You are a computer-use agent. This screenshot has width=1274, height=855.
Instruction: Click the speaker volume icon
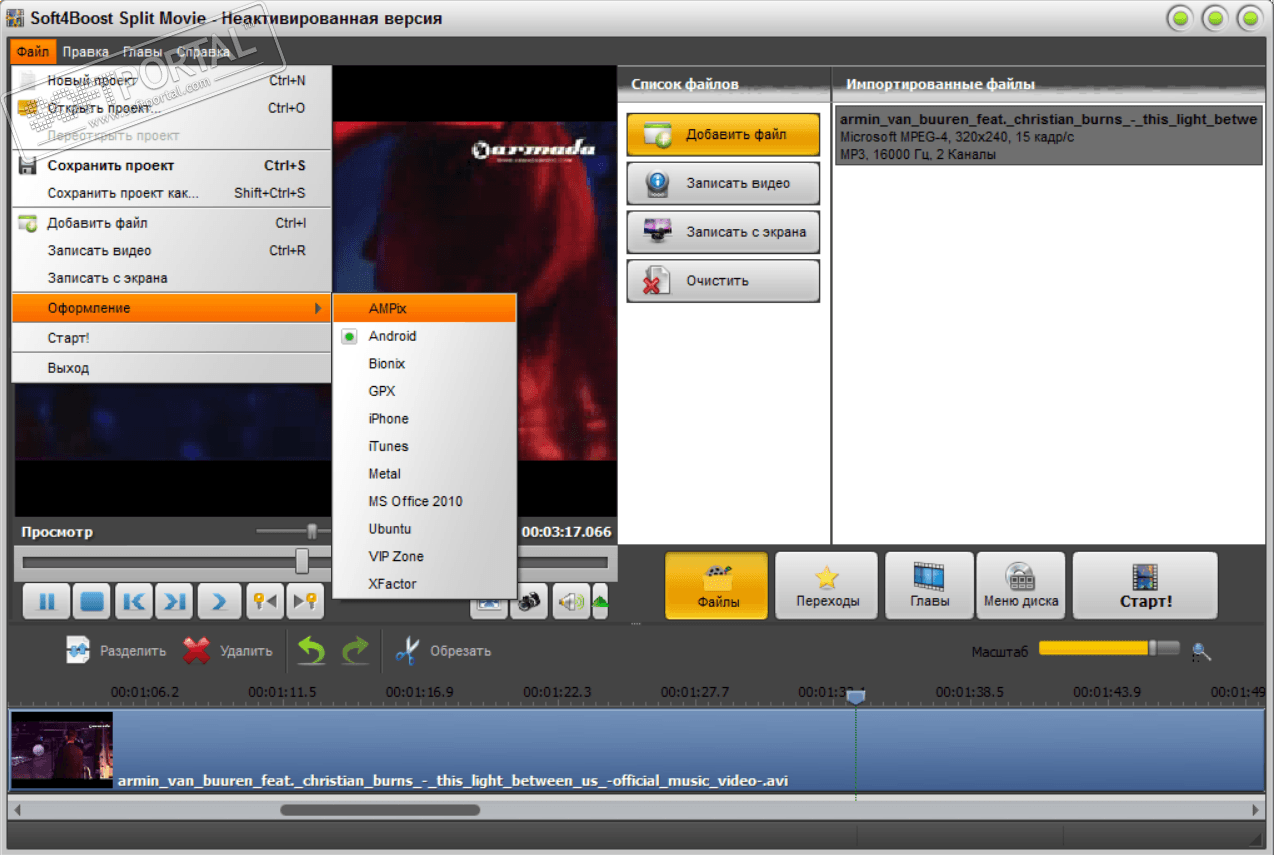click(571, 602)
